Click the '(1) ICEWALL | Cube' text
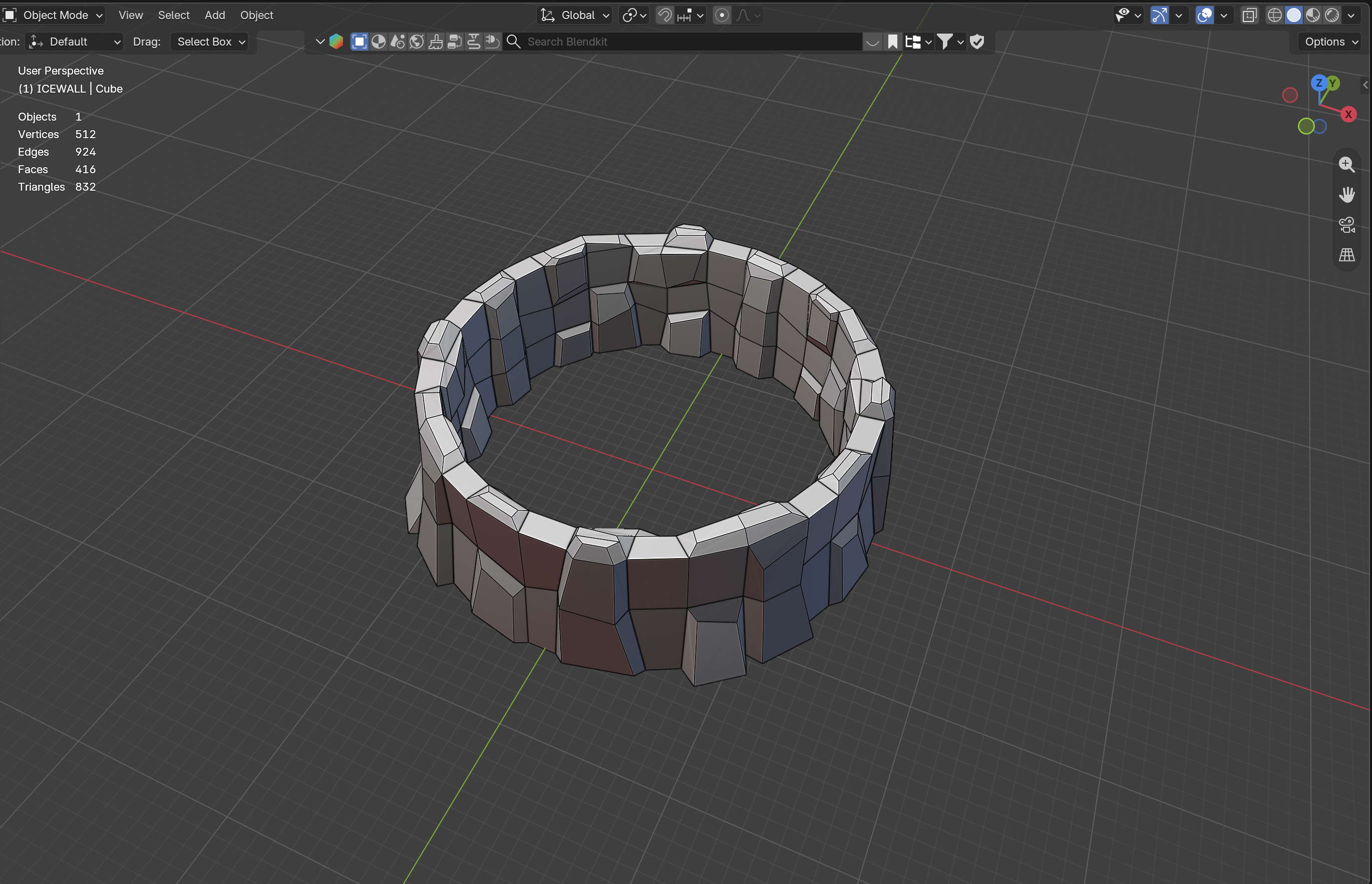Image resolution: width=1372 pixels, height=884 pixels. (71, 89)
